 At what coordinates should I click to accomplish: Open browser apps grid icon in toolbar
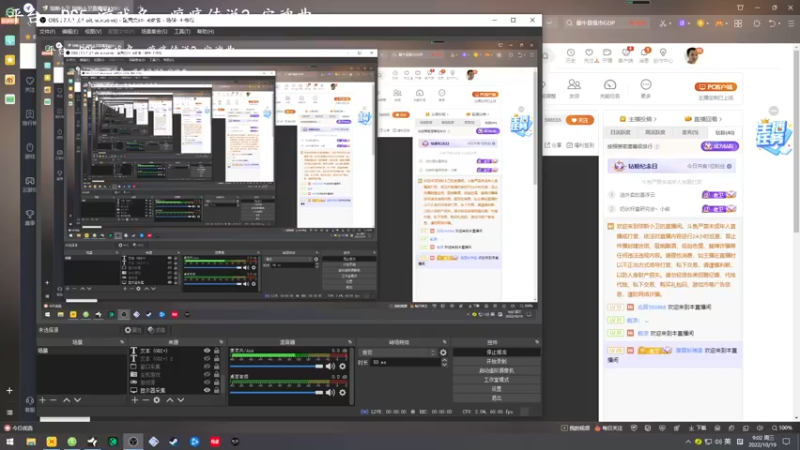pos(738,23)
